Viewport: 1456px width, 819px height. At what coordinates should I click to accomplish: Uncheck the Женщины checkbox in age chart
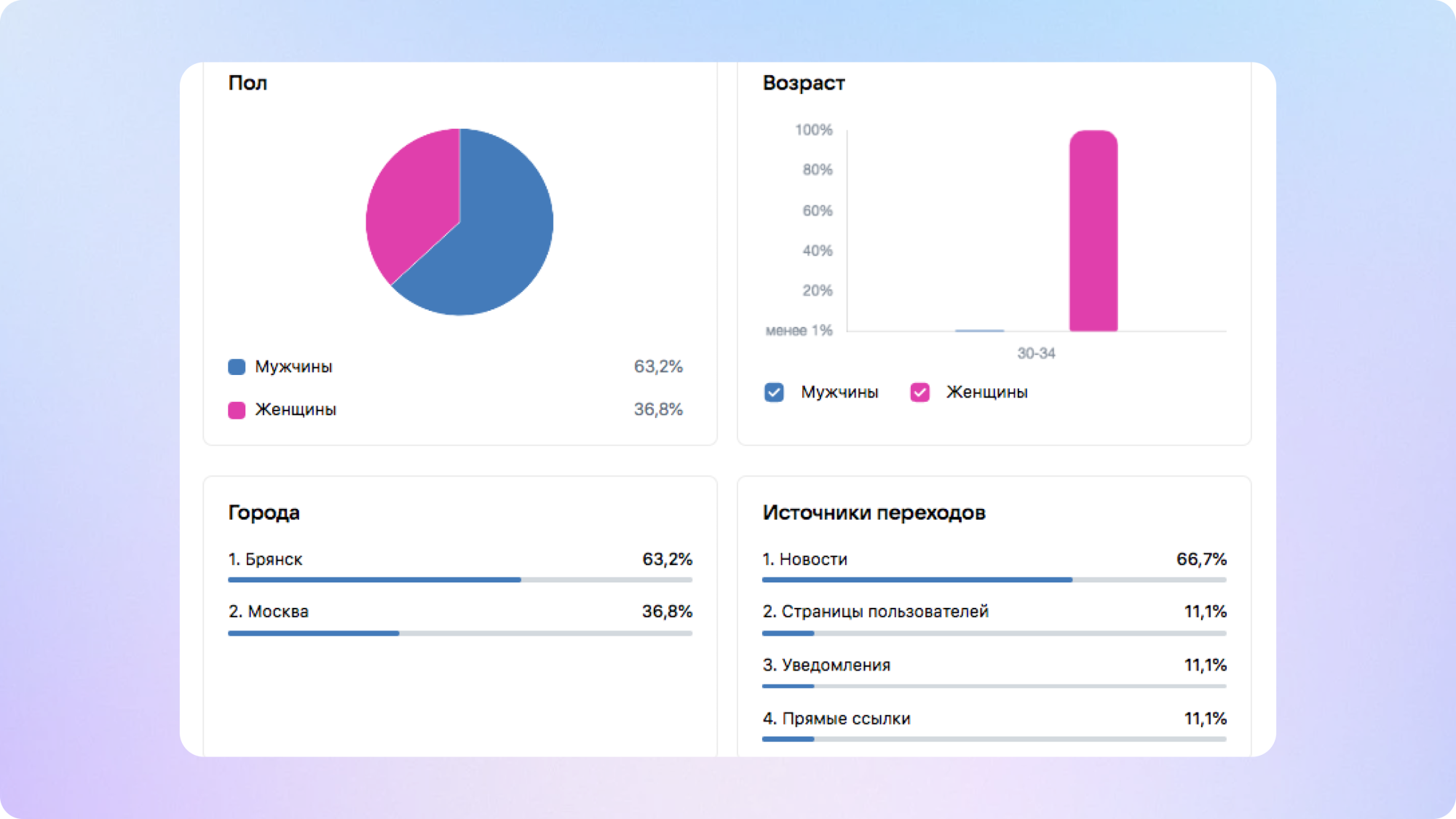coord(919,392)
